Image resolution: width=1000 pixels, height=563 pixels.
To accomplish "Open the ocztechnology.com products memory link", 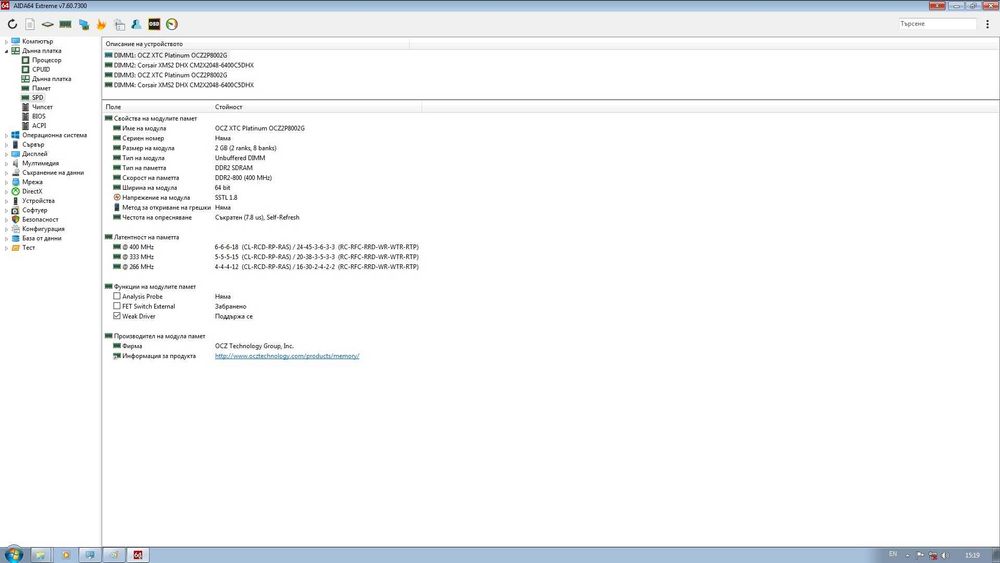I will 287,356.
